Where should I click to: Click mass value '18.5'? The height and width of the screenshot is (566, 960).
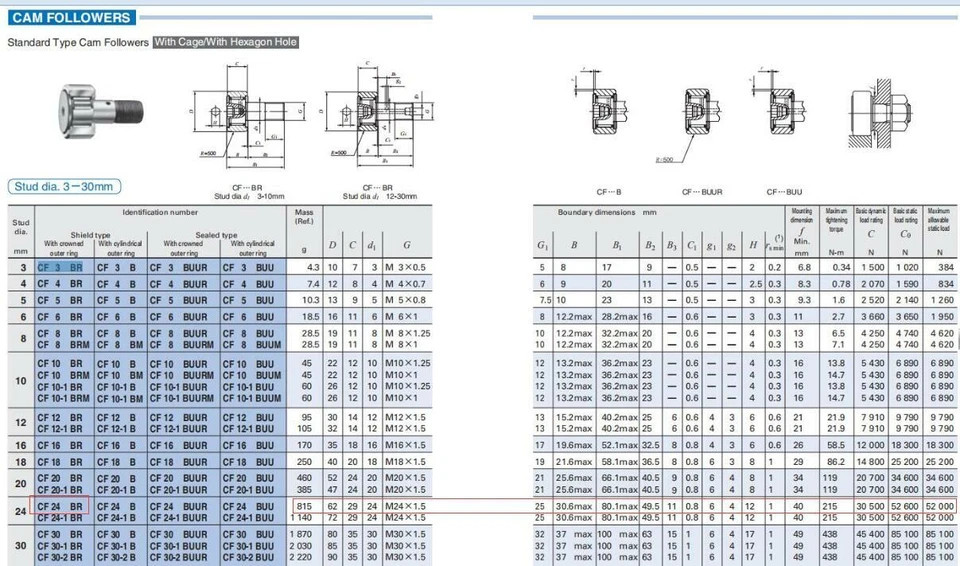click(310, 317)
